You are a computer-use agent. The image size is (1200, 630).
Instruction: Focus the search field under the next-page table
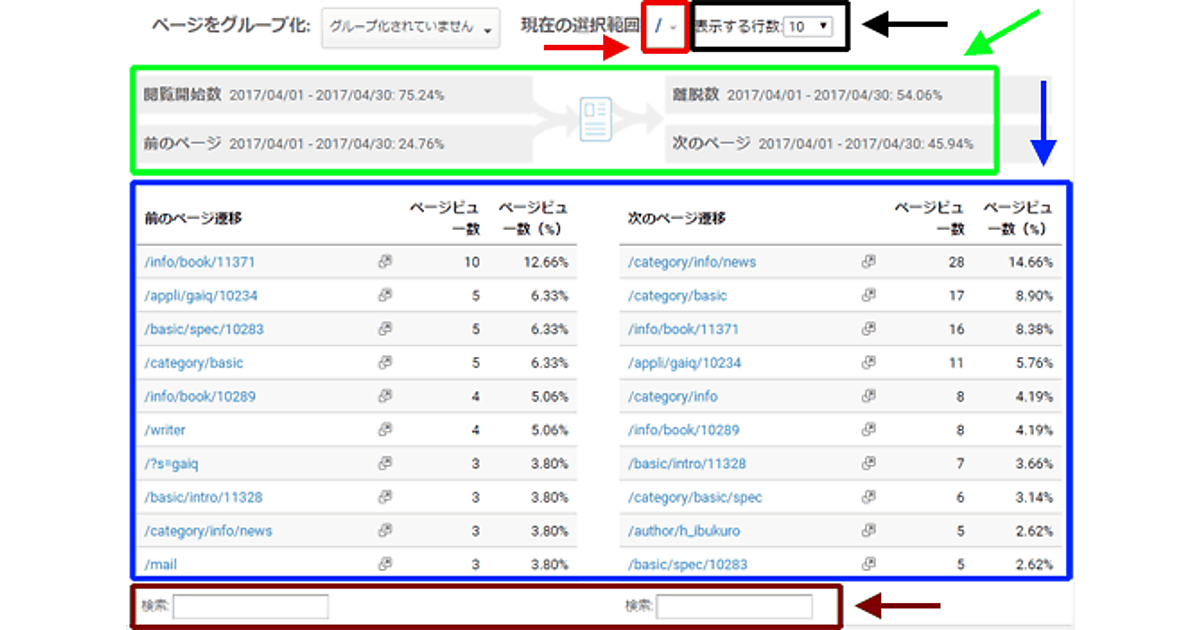[x=734, y=606]
